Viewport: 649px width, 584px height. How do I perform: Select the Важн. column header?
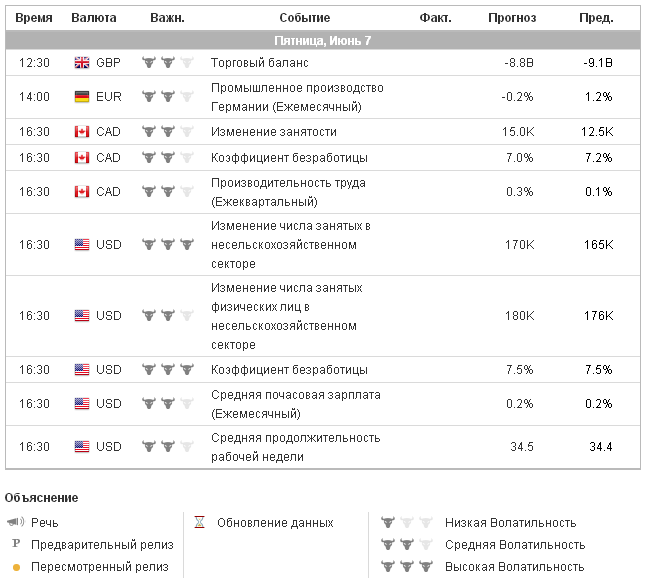coord(167,18)
